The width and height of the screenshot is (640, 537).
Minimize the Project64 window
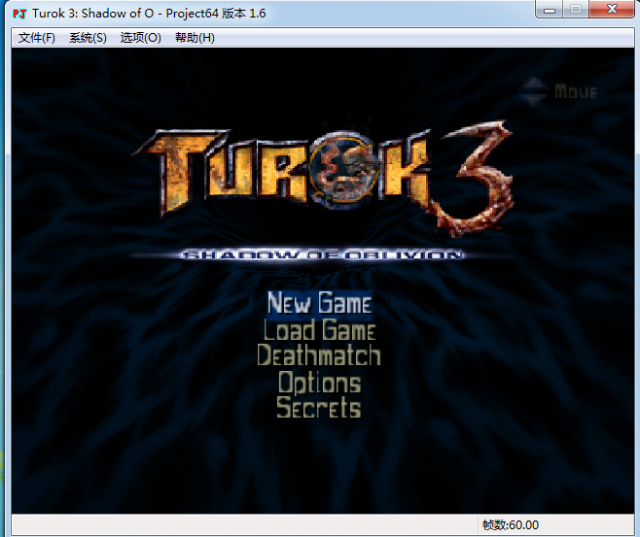(548, 9)
